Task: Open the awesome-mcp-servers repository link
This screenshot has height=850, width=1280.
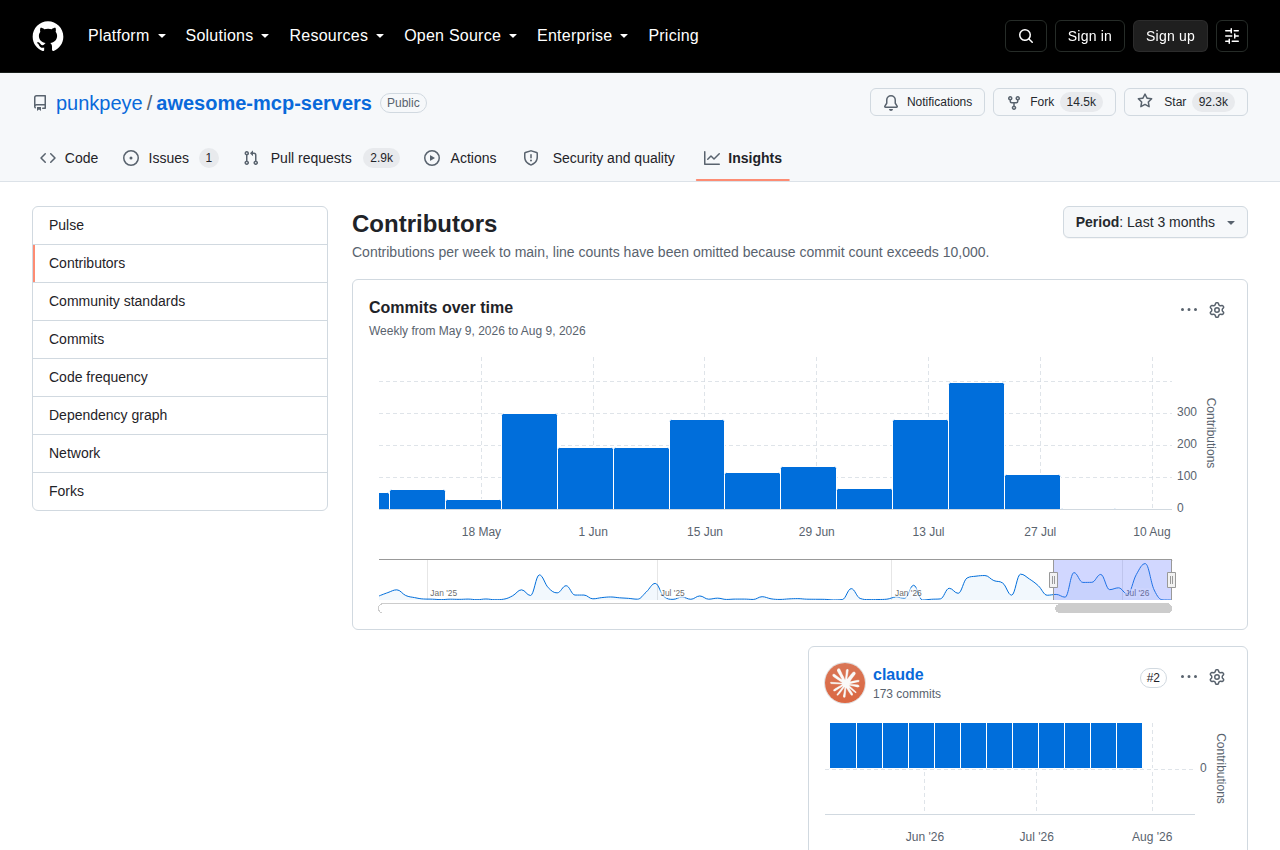Action: click(x=264, y=103)
